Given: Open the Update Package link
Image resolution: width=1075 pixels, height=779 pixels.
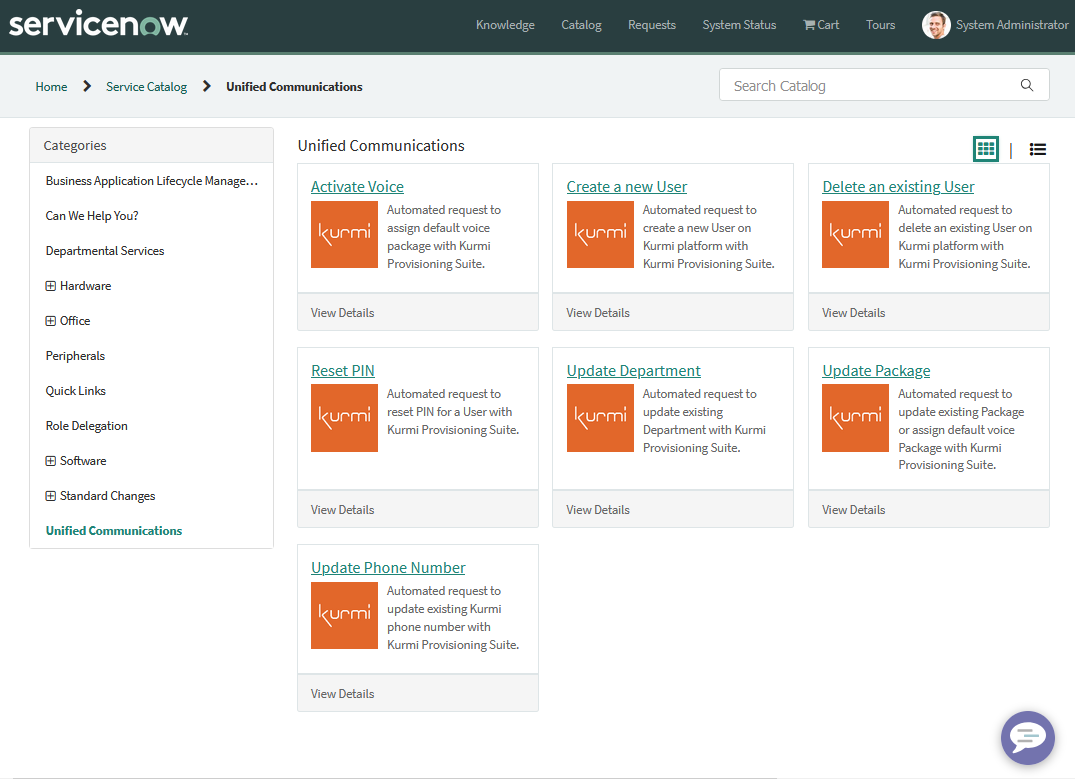Looking at the screenshot, I should 876,370.
